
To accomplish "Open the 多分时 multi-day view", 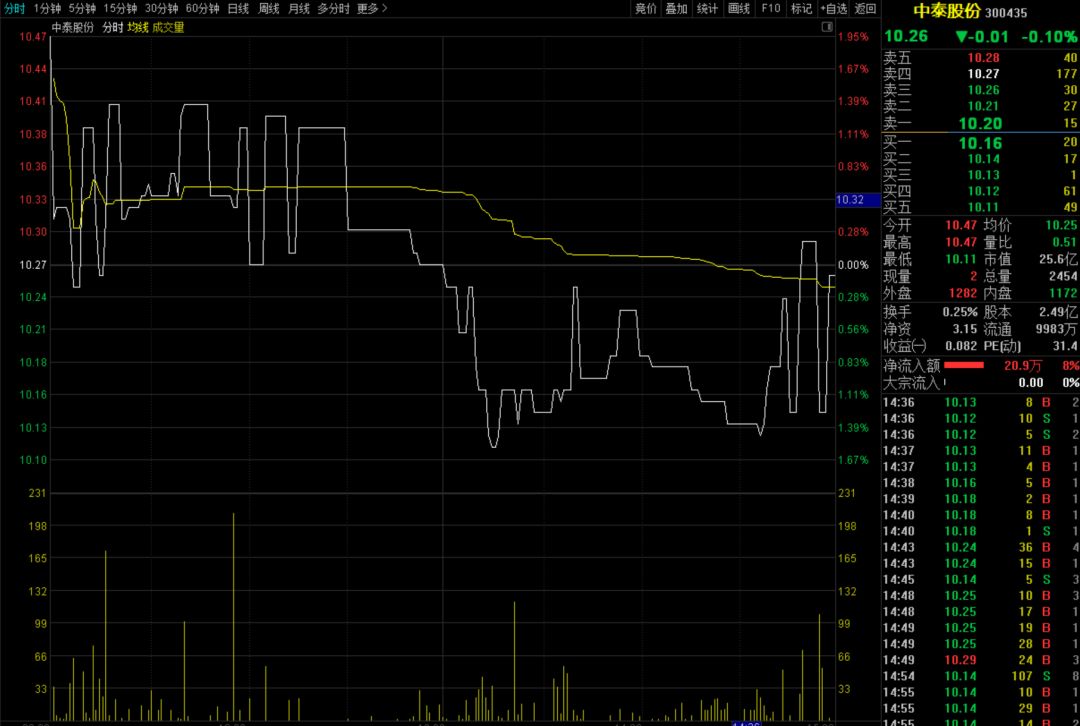I will (x=333, y=8).
